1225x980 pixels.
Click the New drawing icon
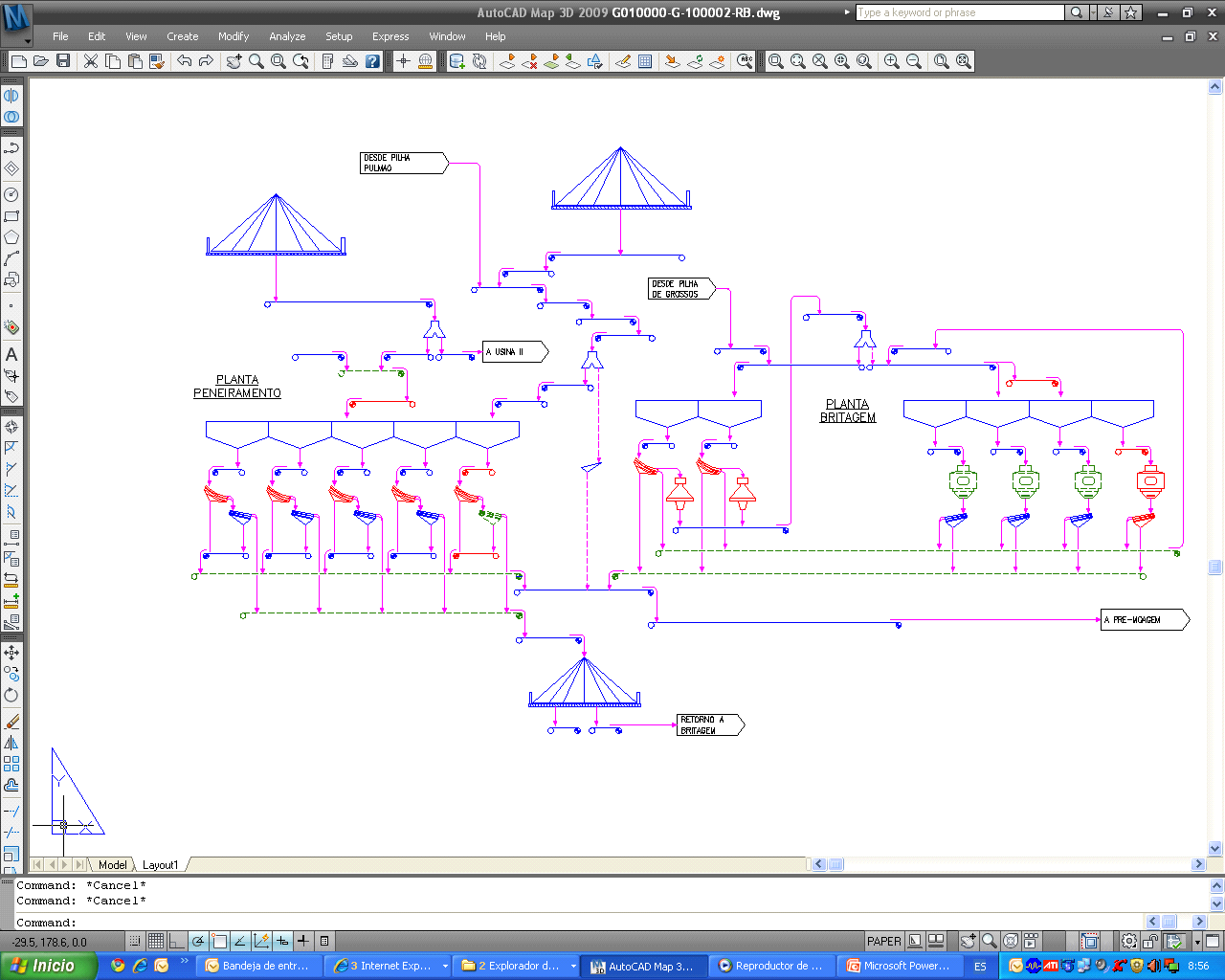point(19,61)
